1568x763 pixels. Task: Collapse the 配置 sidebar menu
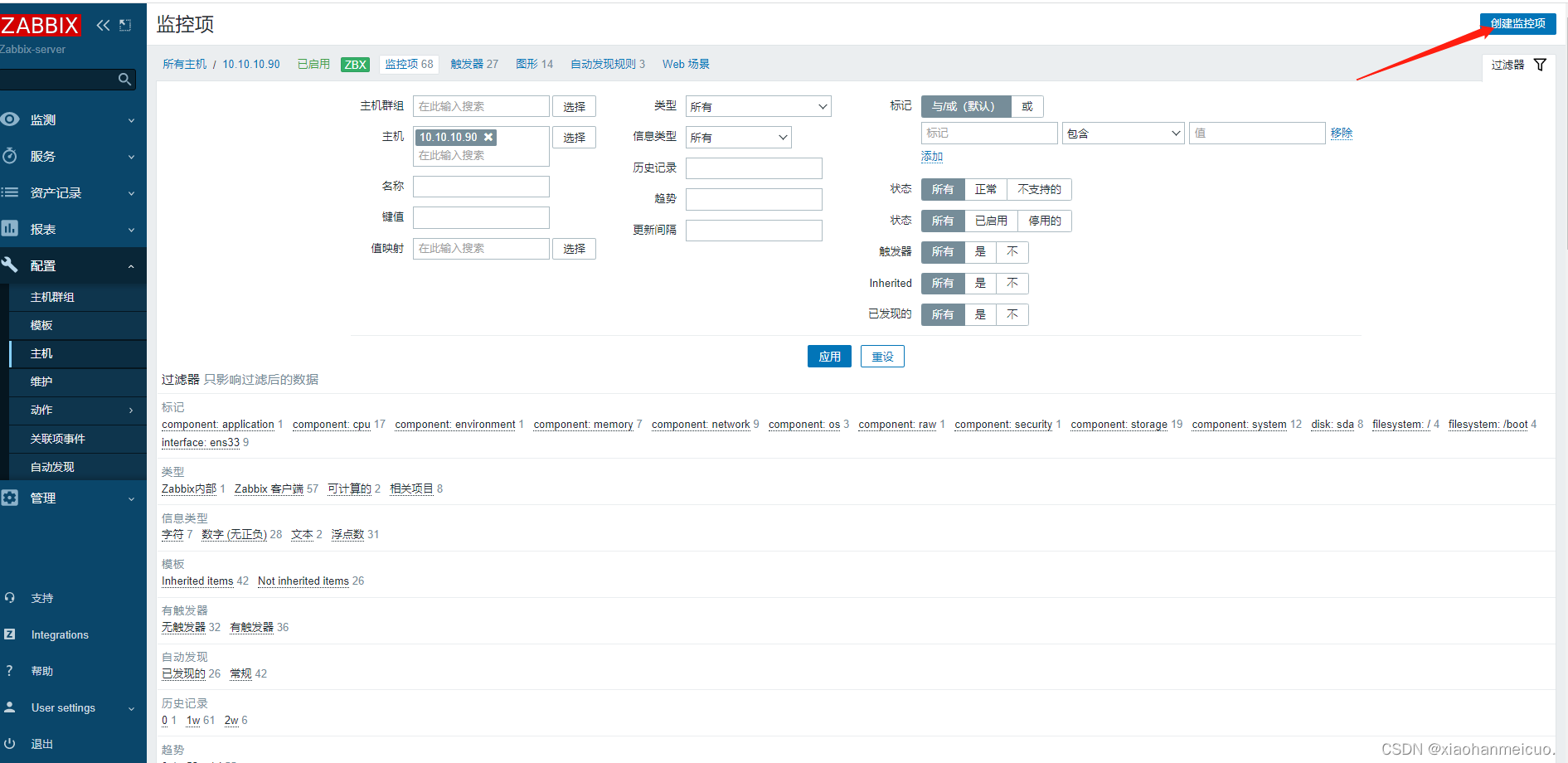[131, 266]
